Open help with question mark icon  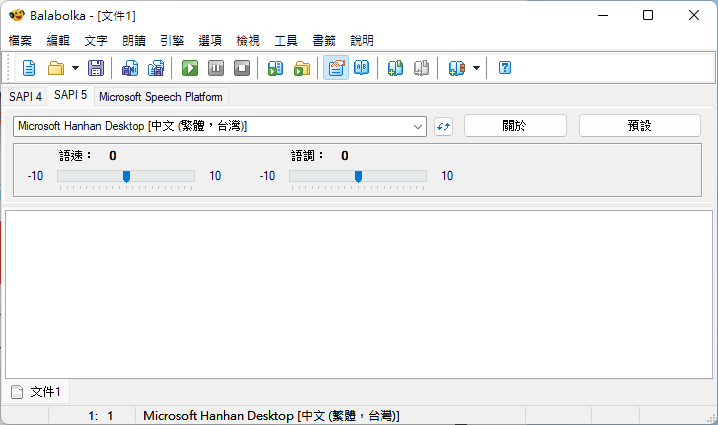coord(505,68)
